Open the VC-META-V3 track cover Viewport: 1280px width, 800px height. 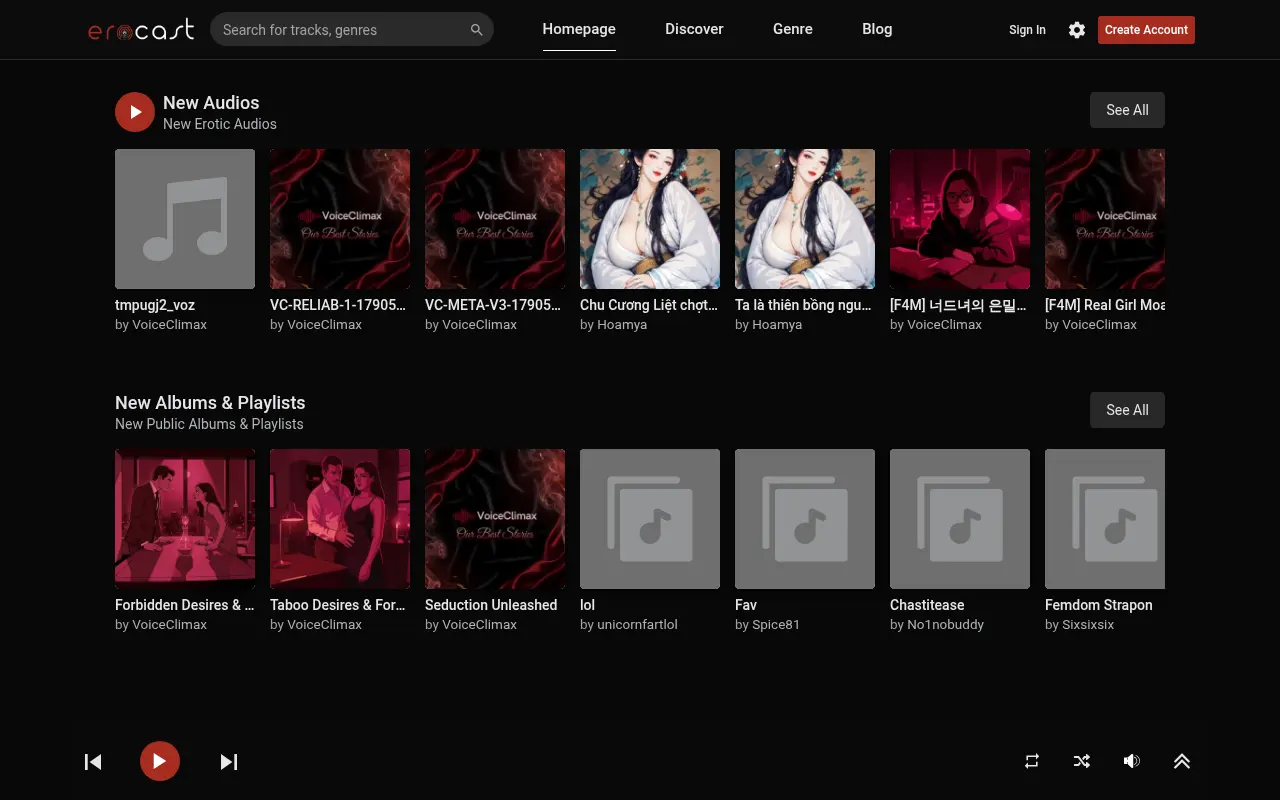tap(495, 219)
